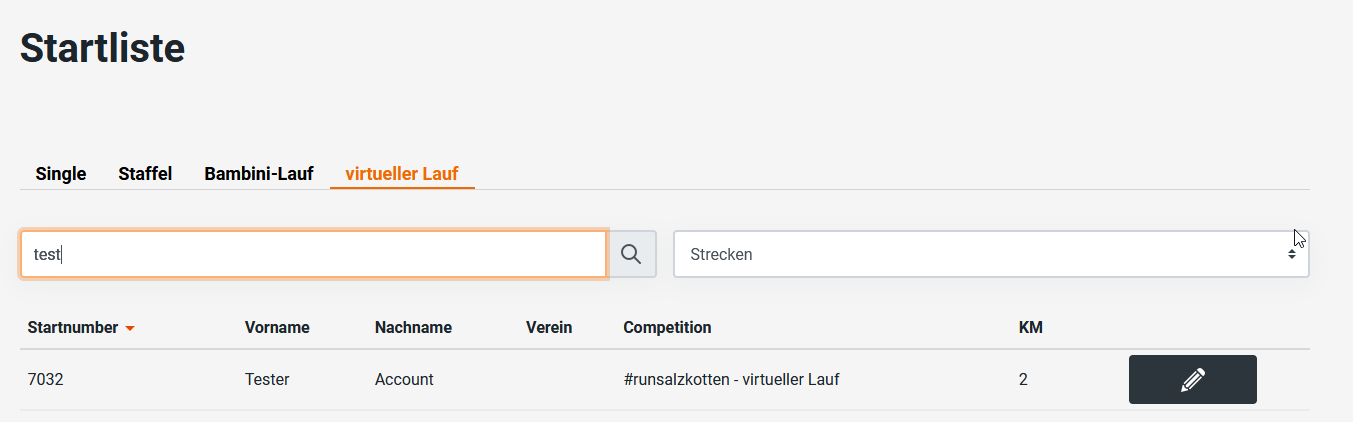Screen dimensions: 1353x422
Task: Focus the search field containing "test"
Action: (313, 254)
